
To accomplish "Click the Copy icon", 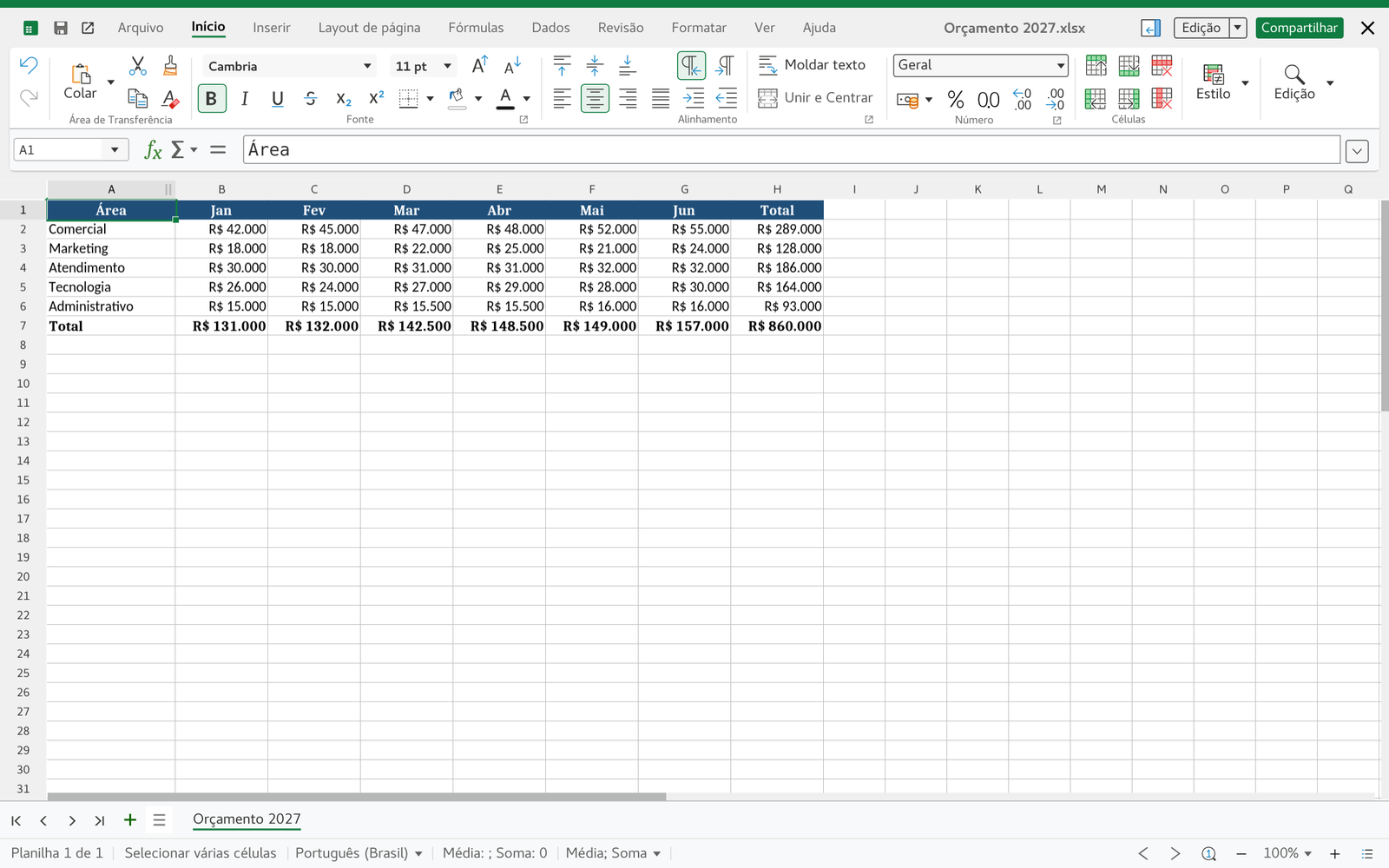I will pos(138,98).
